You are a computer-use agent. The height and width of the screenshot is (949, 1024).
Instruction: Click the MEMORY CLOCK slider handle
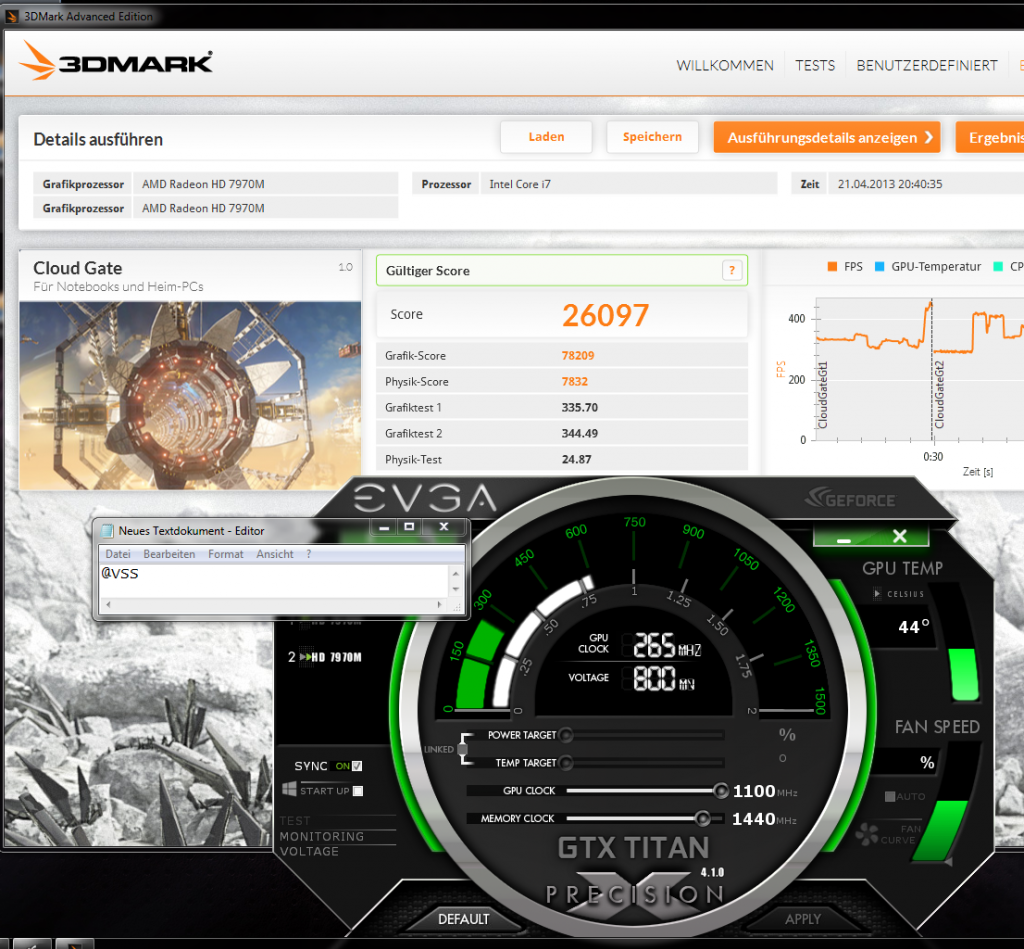[x=703, y=818]
